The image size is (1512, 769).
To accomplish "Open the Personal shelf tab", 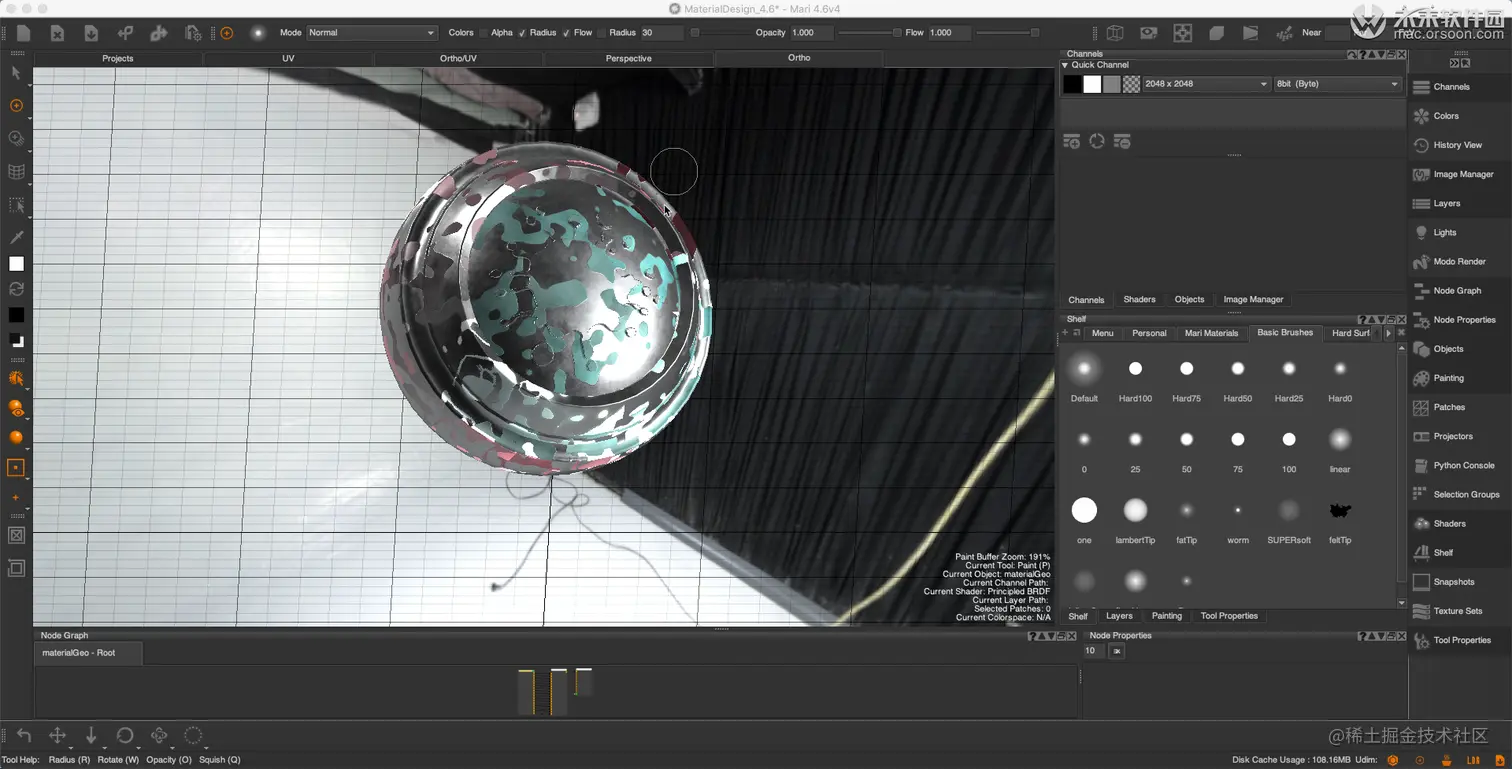I will (1149, 333).
